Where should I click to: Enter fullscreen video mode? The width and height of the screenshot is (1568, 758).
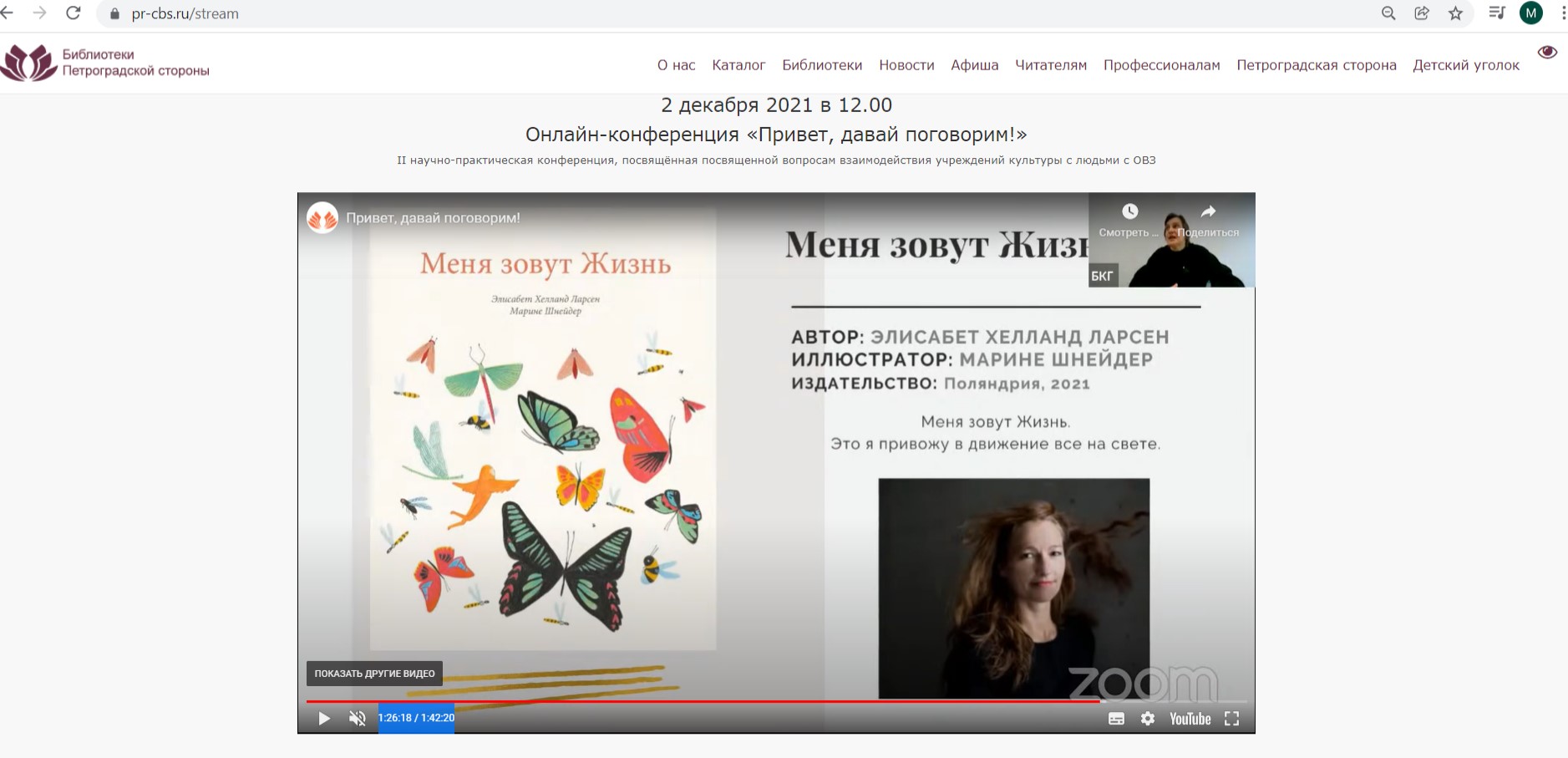1231,719
